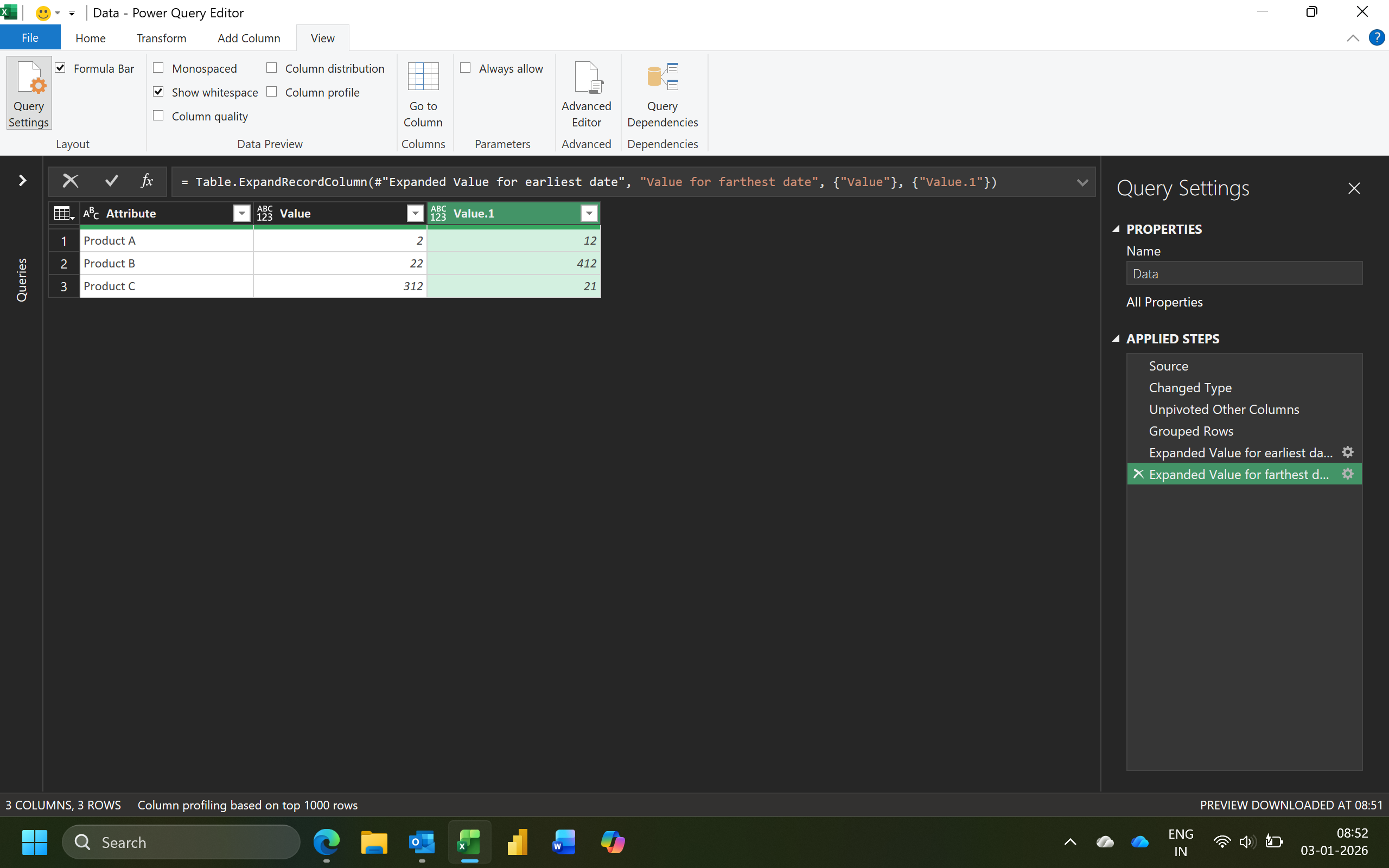Open the Value column filter dropdown

416,214
